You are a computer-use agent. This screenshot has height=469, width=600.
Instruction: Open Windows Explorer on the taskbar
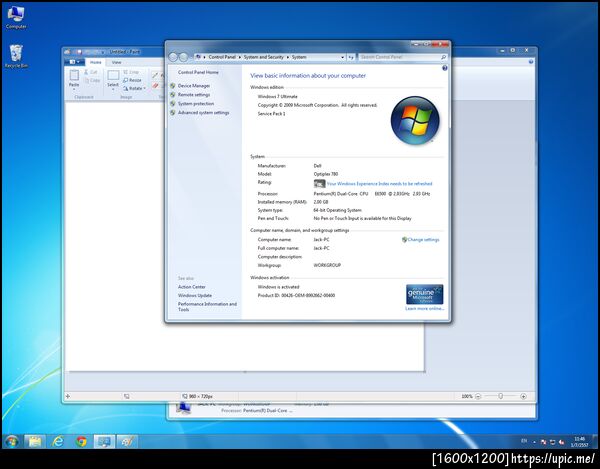[35, 441]
